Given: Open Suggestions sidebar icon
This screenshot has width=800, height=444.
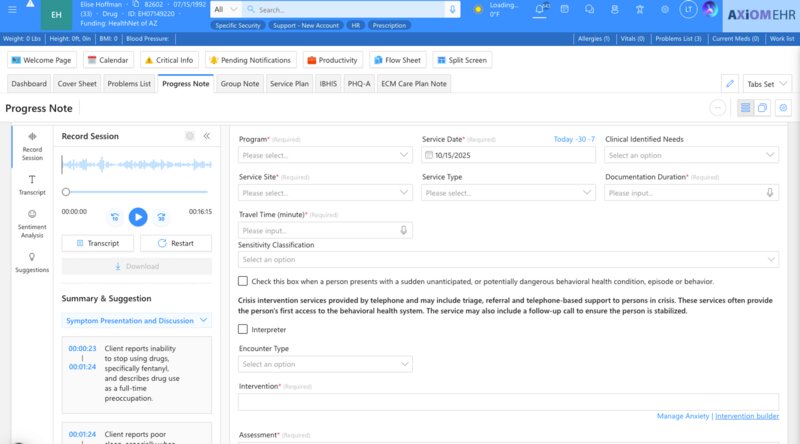Looking at the screenshot, I should point(32,262).
